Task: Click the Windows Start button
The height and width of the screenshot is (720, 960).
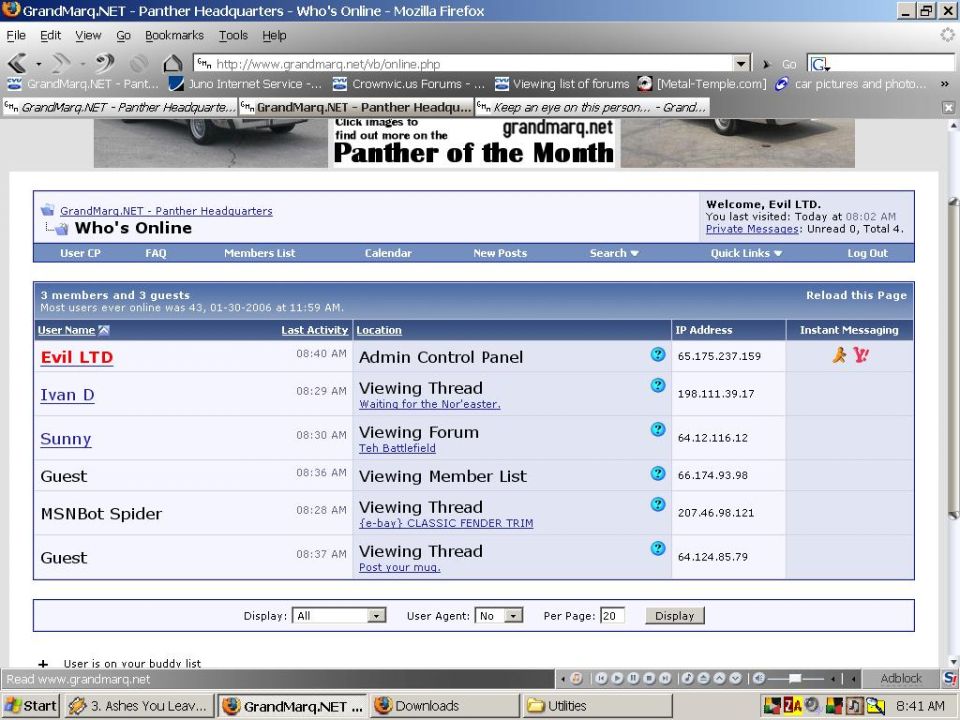Action: tap(31, 706)
